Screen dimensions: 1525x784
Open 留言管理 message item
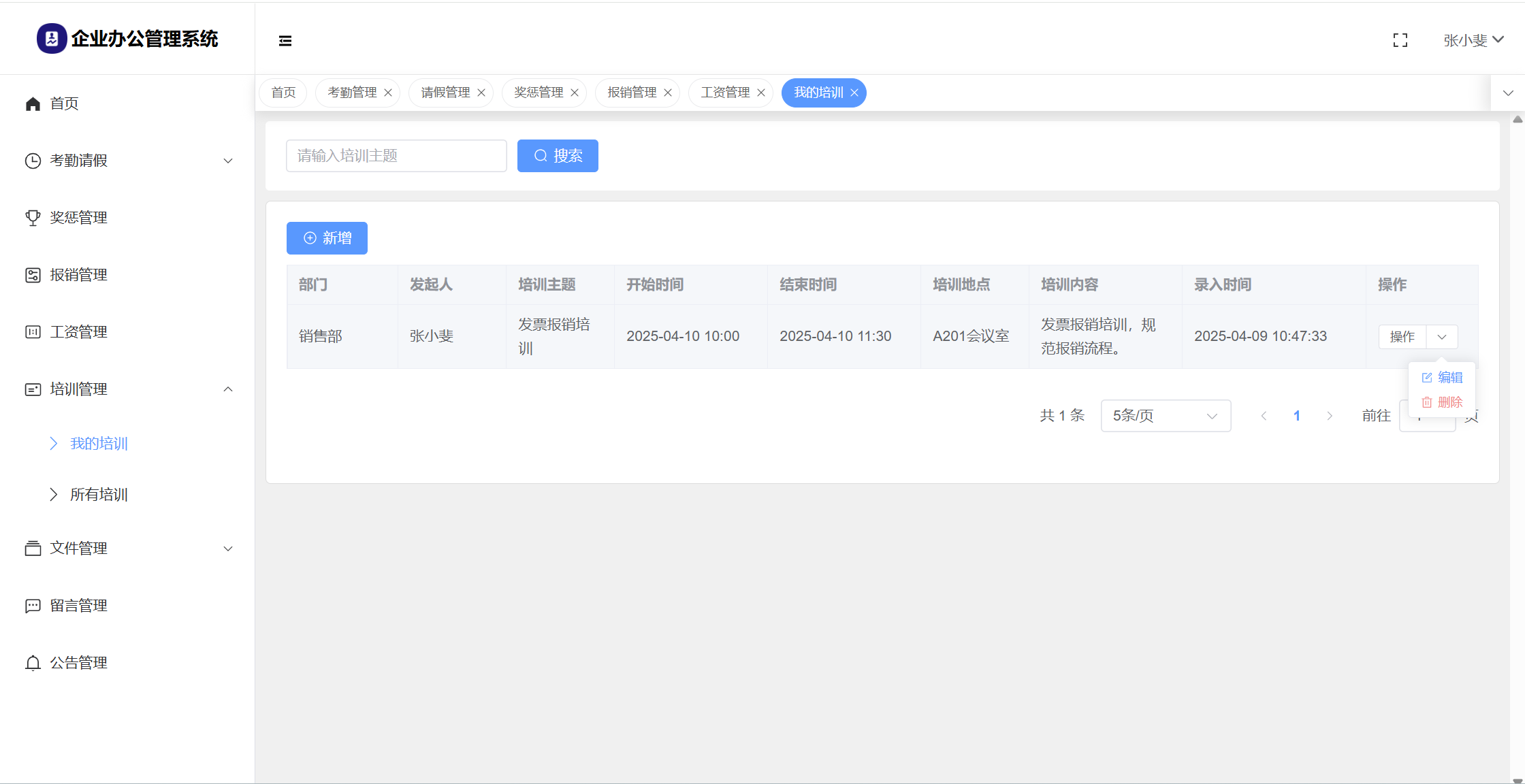(78, 606)
